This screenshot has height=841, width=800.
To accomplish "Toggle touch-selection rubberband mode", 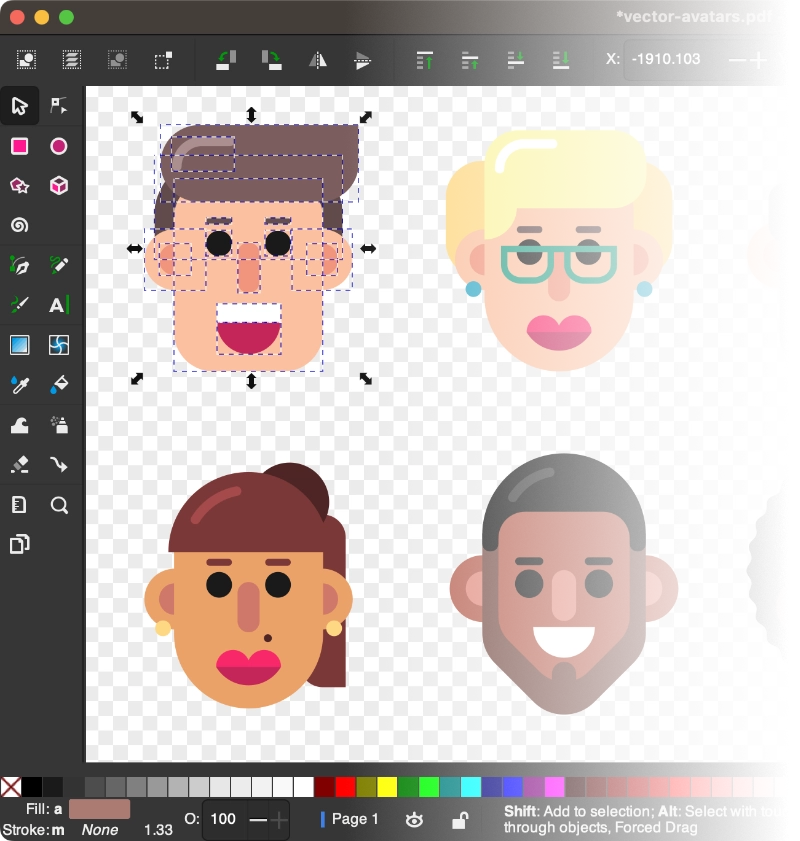I will click(x=164, y=60).
